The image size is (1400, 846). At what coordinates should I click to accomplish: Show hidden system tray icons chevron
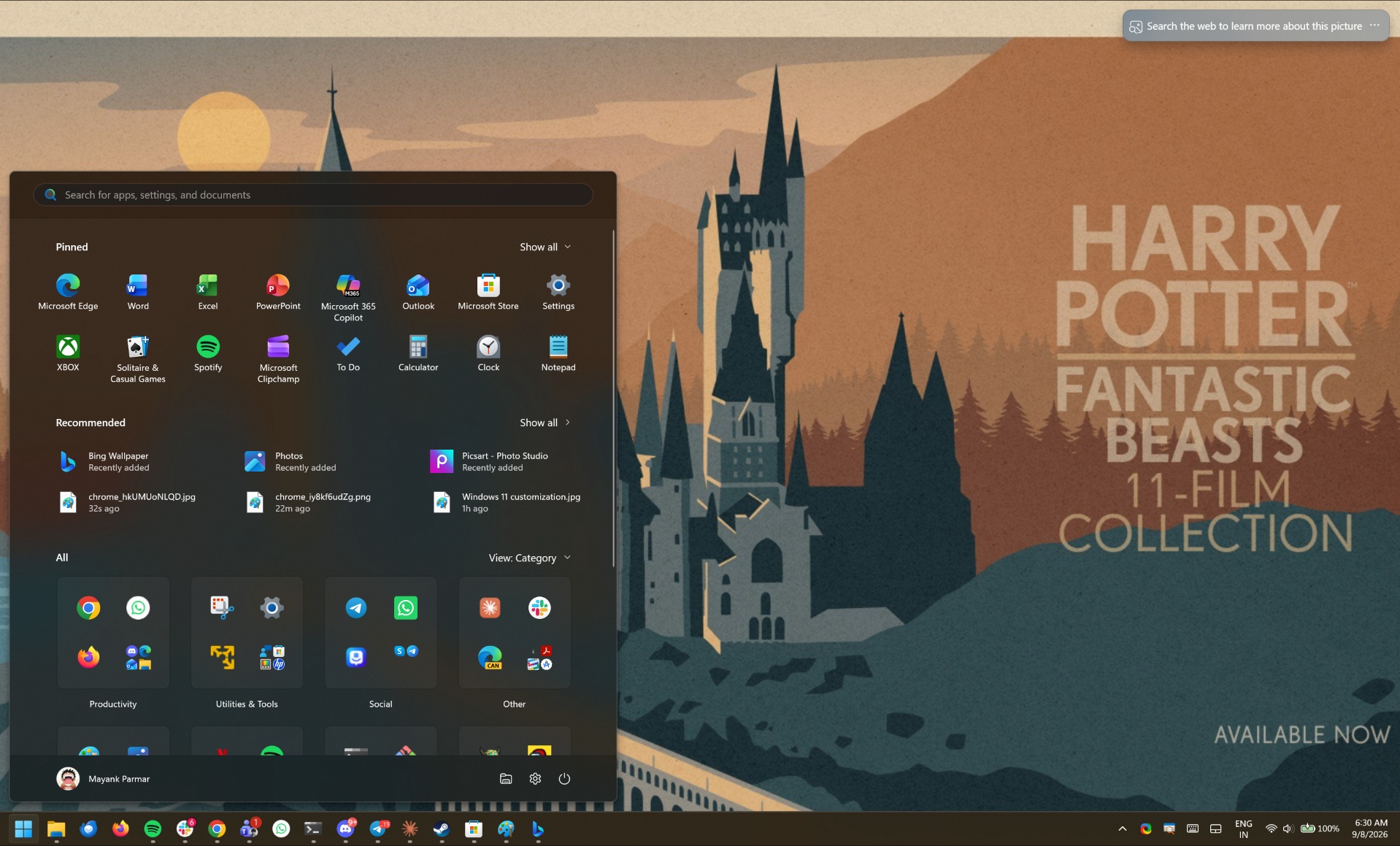1123,828
